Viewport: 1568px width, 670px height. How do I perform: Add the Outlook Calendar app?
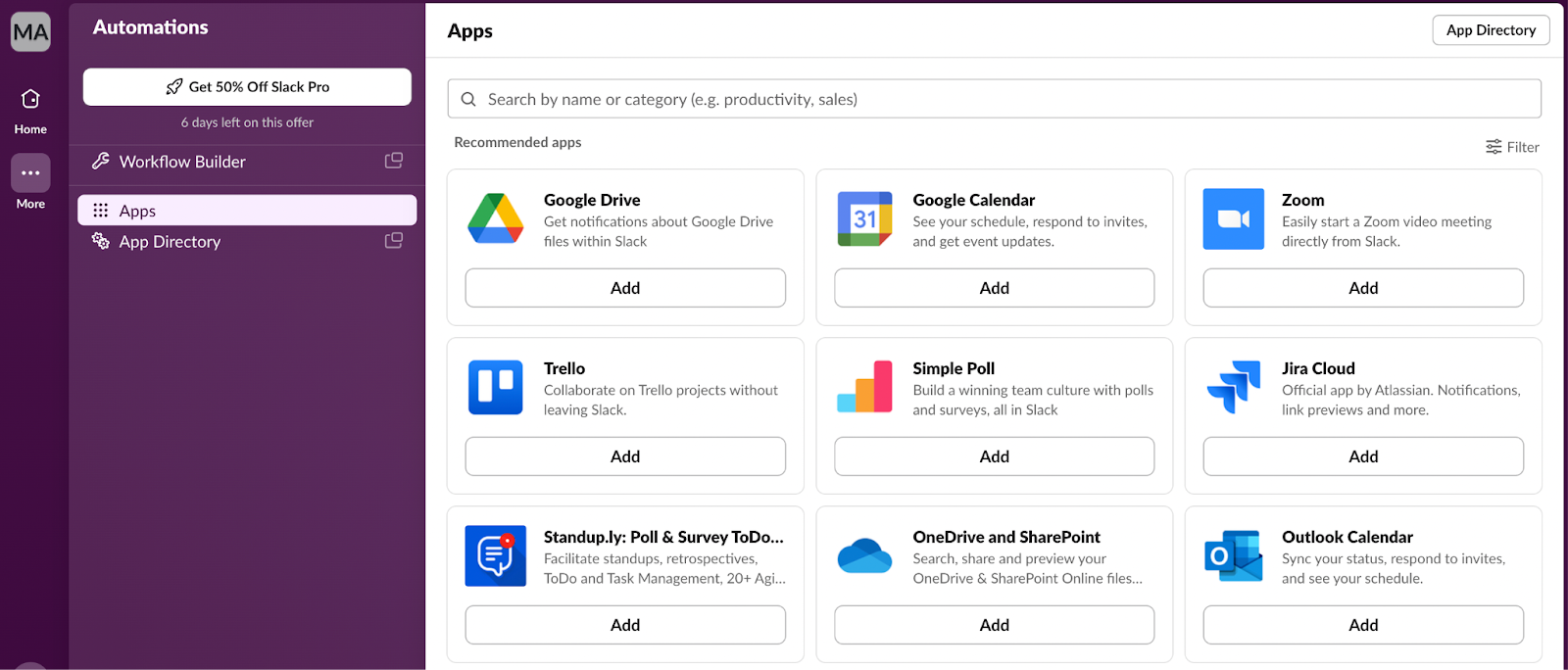point(1363,625)
